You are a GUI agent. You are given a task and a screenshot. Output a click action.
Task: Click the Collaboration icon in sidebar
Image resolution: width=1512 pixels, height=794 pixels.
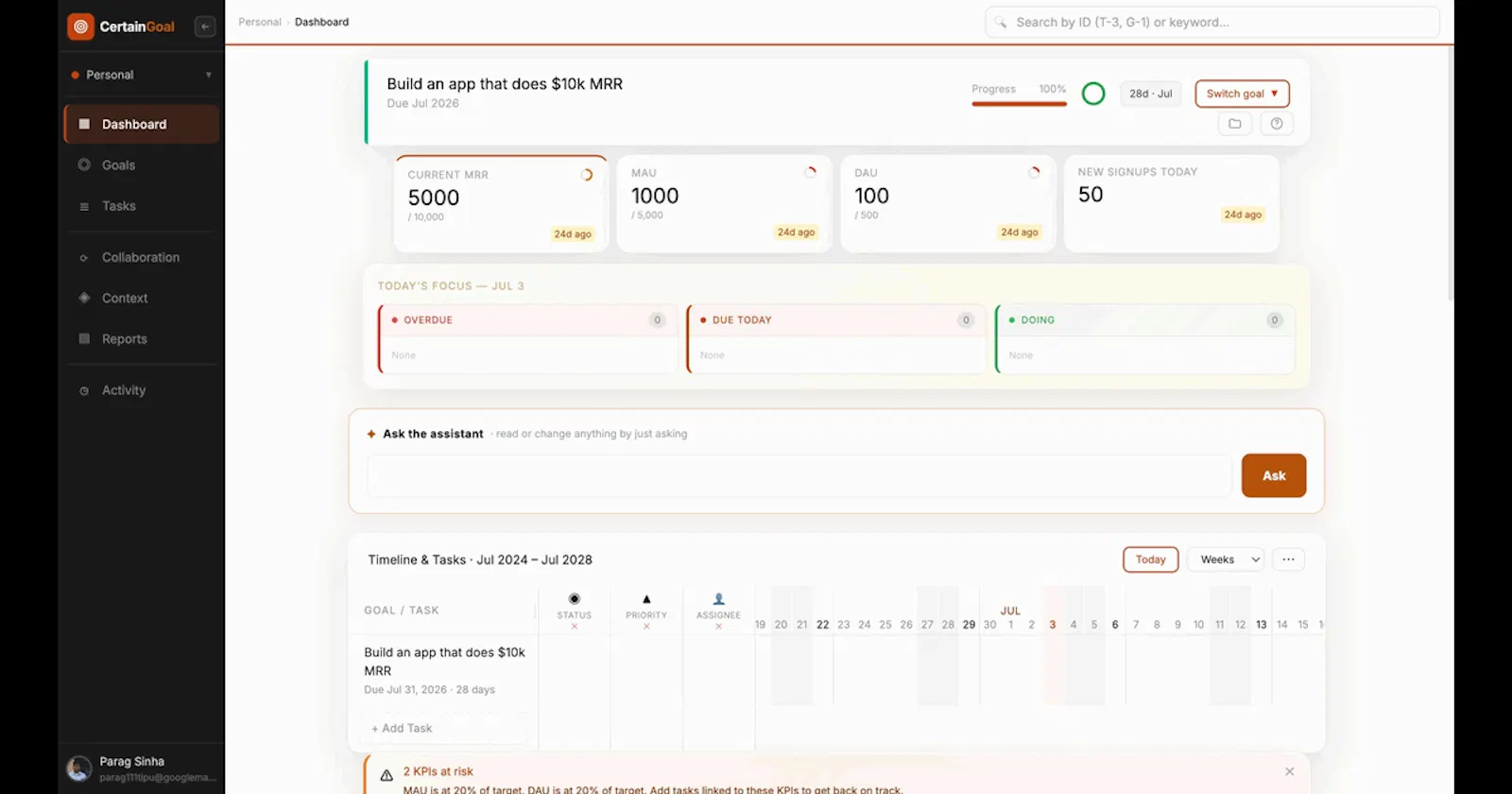84,257
